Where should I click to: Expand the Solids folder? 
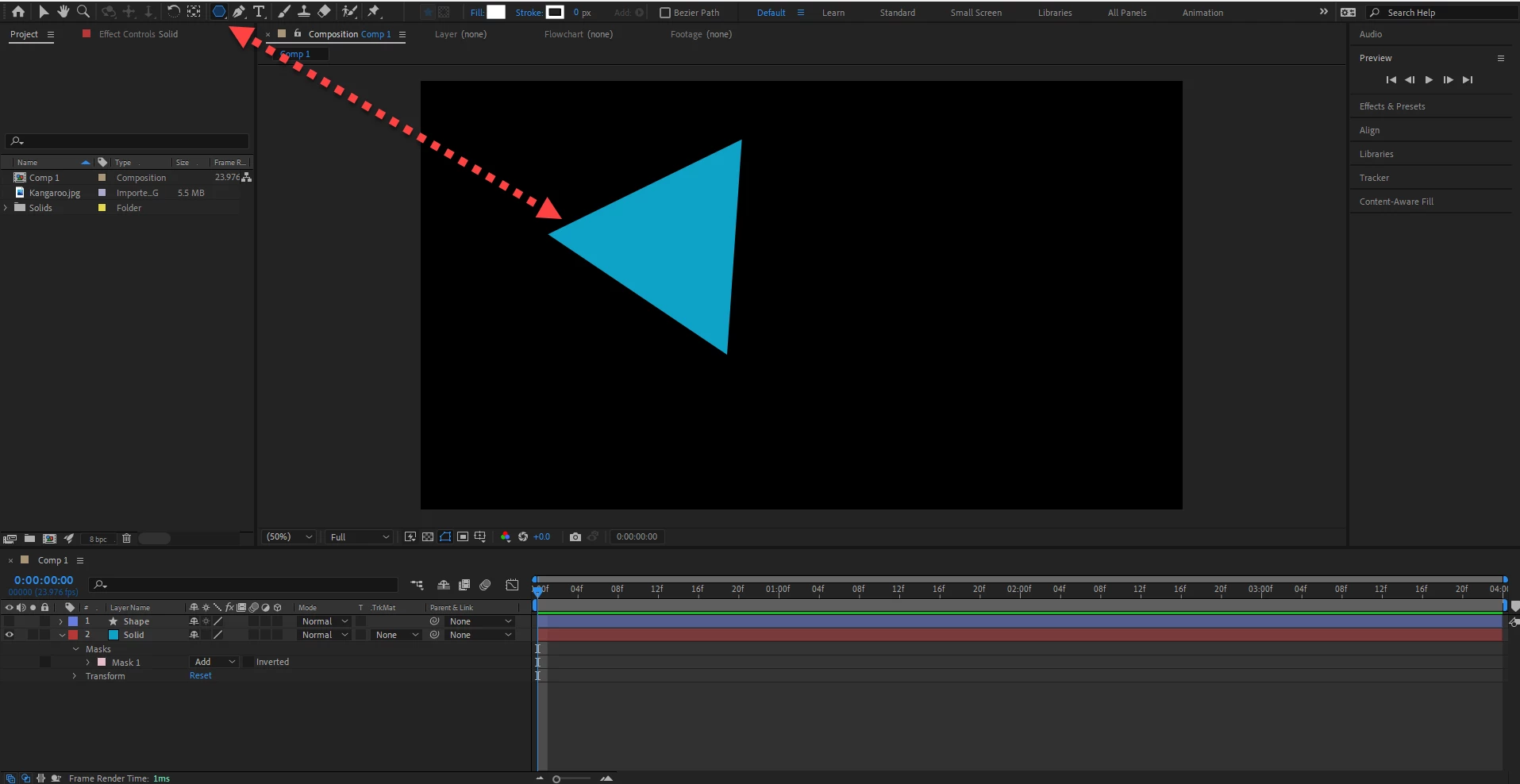pyautogui.click(x=6, y=208)
